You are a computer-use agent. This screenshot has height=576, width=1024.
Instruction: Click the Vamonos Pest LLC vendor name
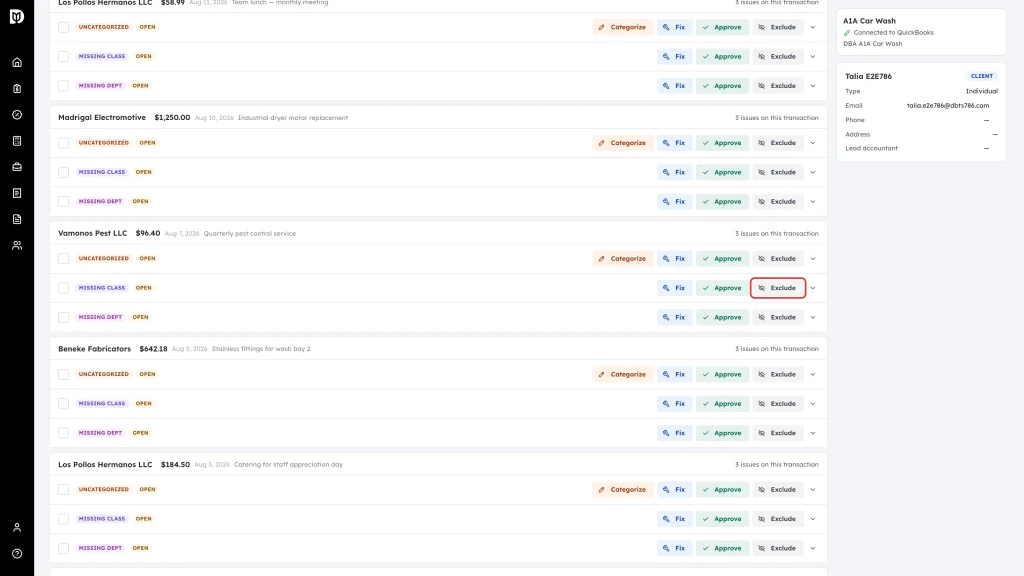coord(93,233)
